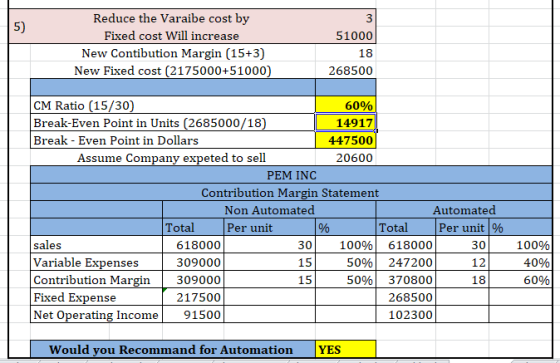Click 'Break - Even Point in Dollars' label
560x363 pixels.
pyautogui.click(x=173, y=140)
